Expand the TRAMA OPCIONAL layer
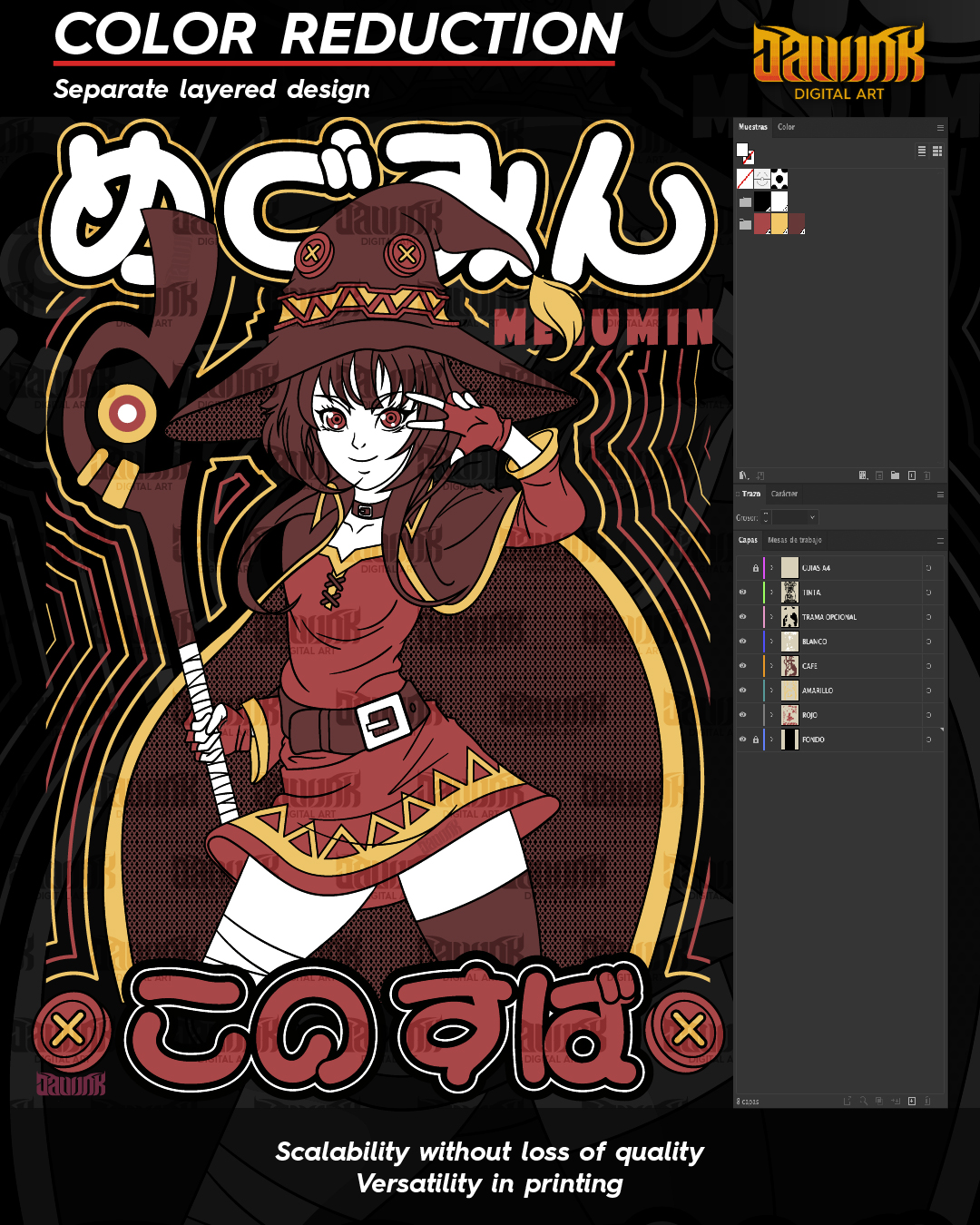Image resolution: width=980 pixels, height=1225 pixels. [772, 617]
